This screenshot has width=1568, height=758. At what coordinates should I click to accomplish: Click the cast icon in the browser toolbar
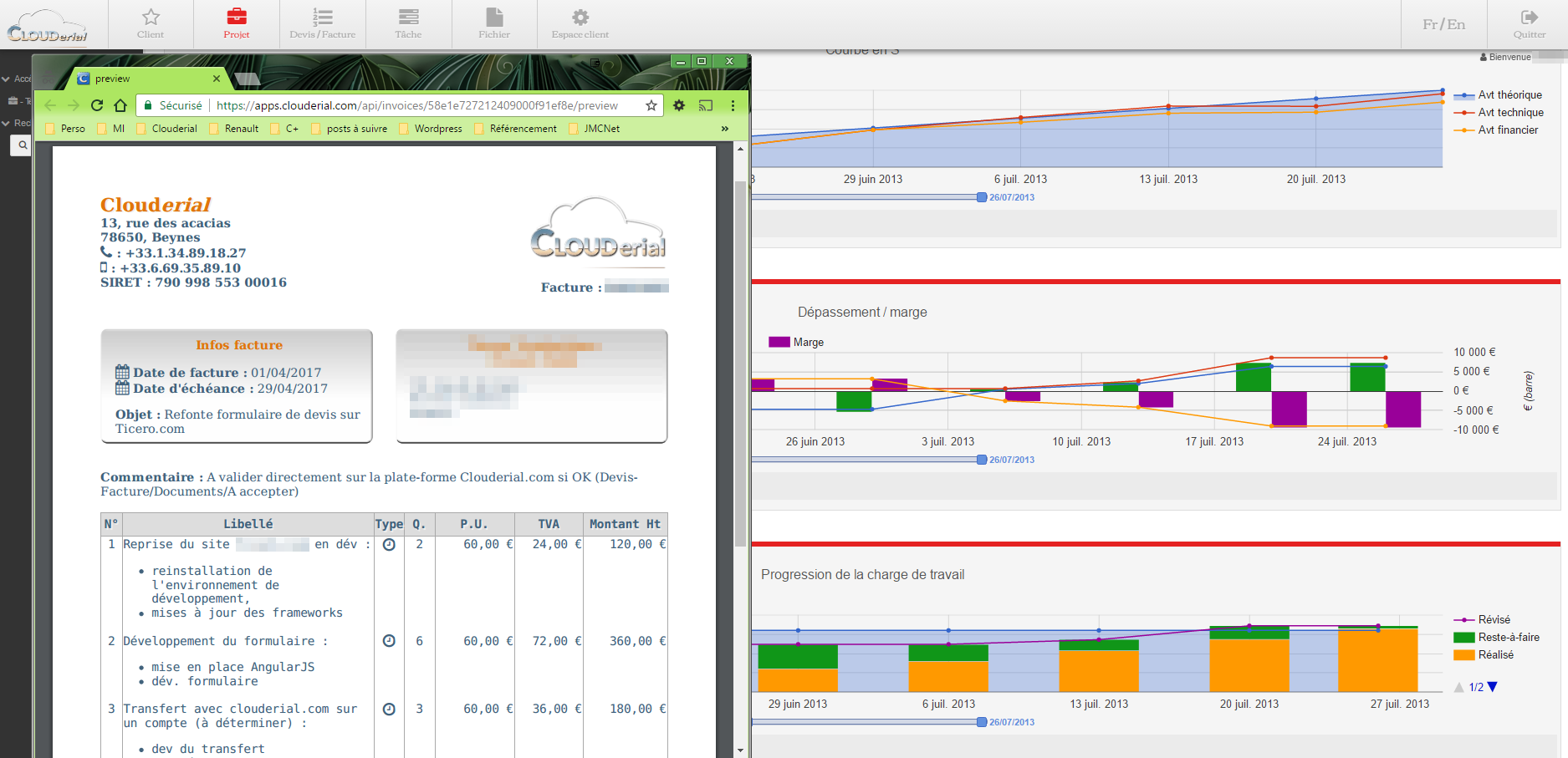click(x=706, y=105)
